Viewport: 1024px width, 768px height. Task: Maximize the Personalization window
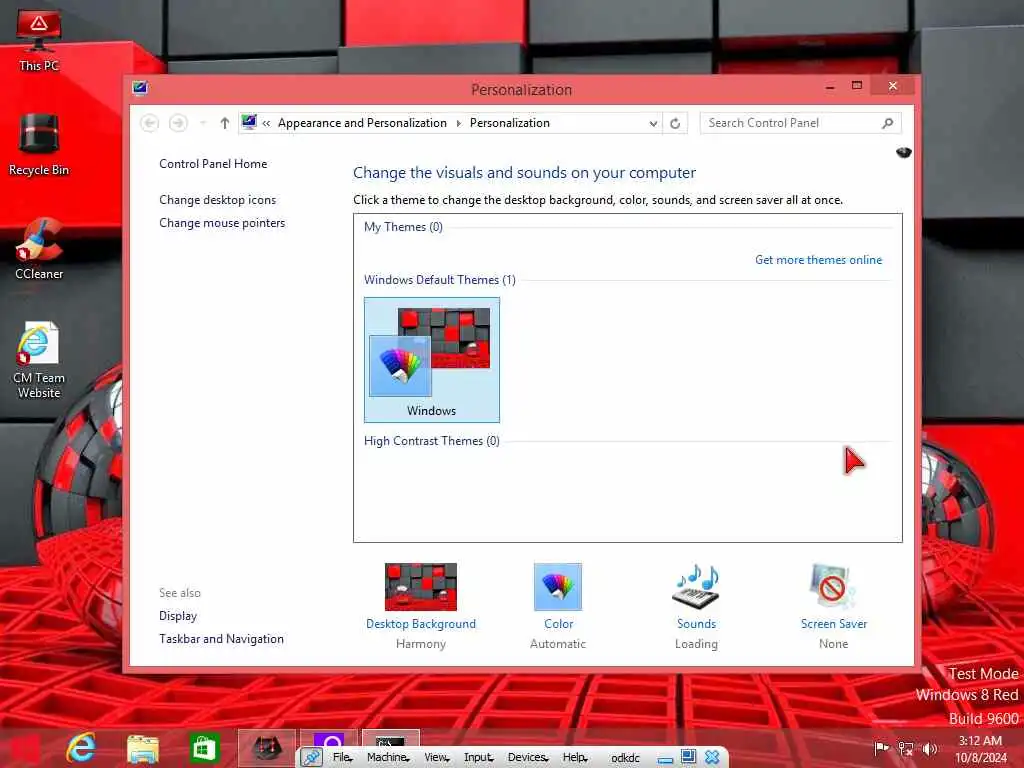[x=857, y=86]
